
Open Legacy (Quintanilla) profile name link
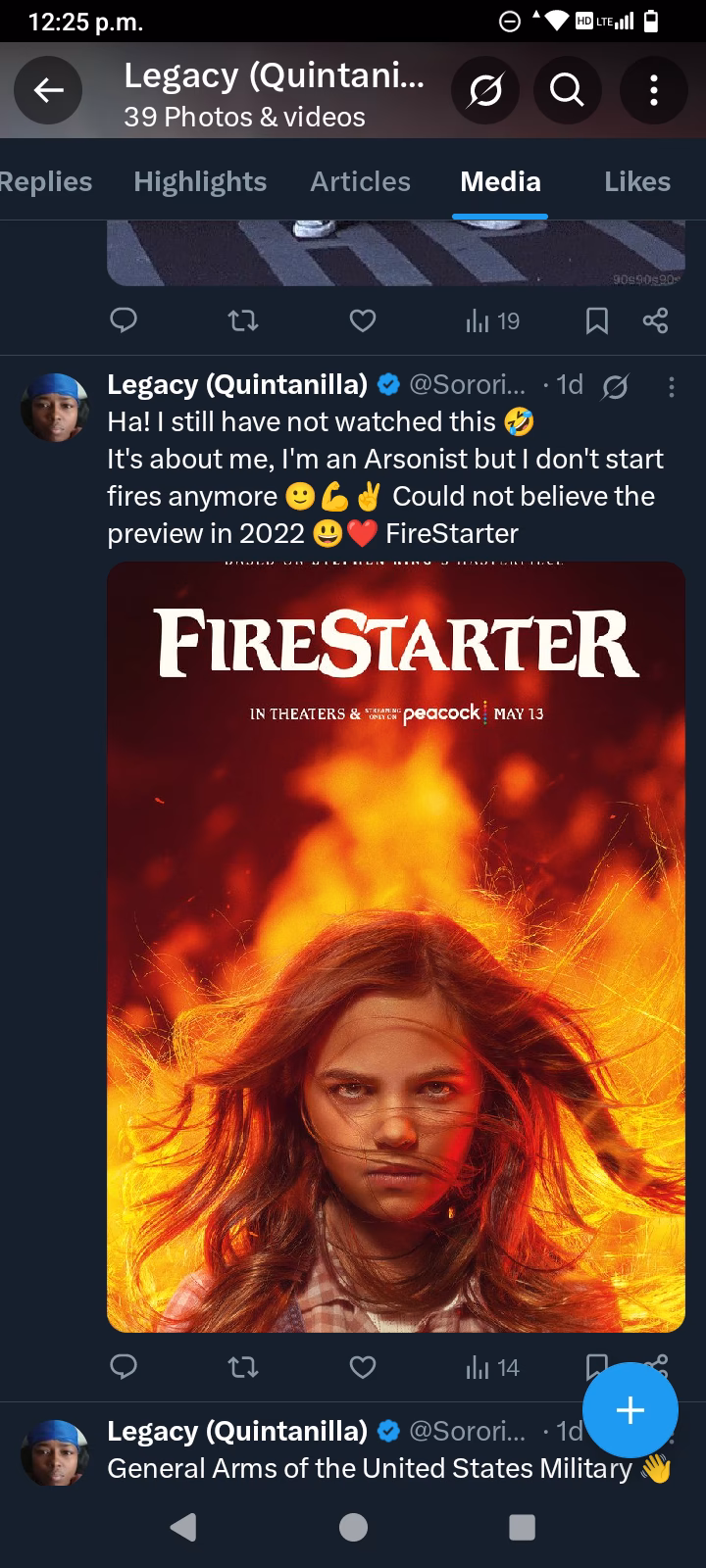(236, 384)
